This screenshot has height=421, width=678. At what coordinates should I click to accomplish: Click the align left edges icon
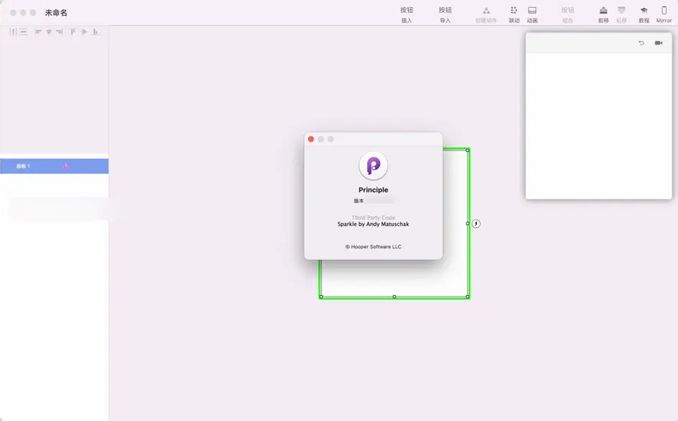[38, 32]
